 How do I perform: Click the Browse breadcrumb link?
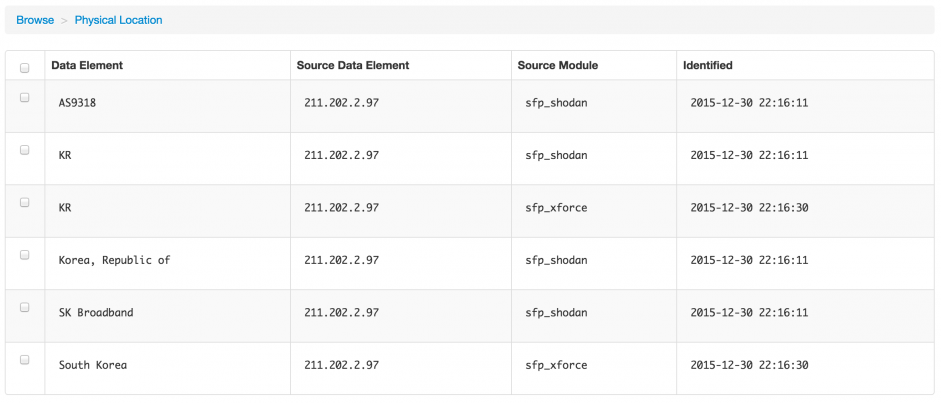[x=35, y=20]
